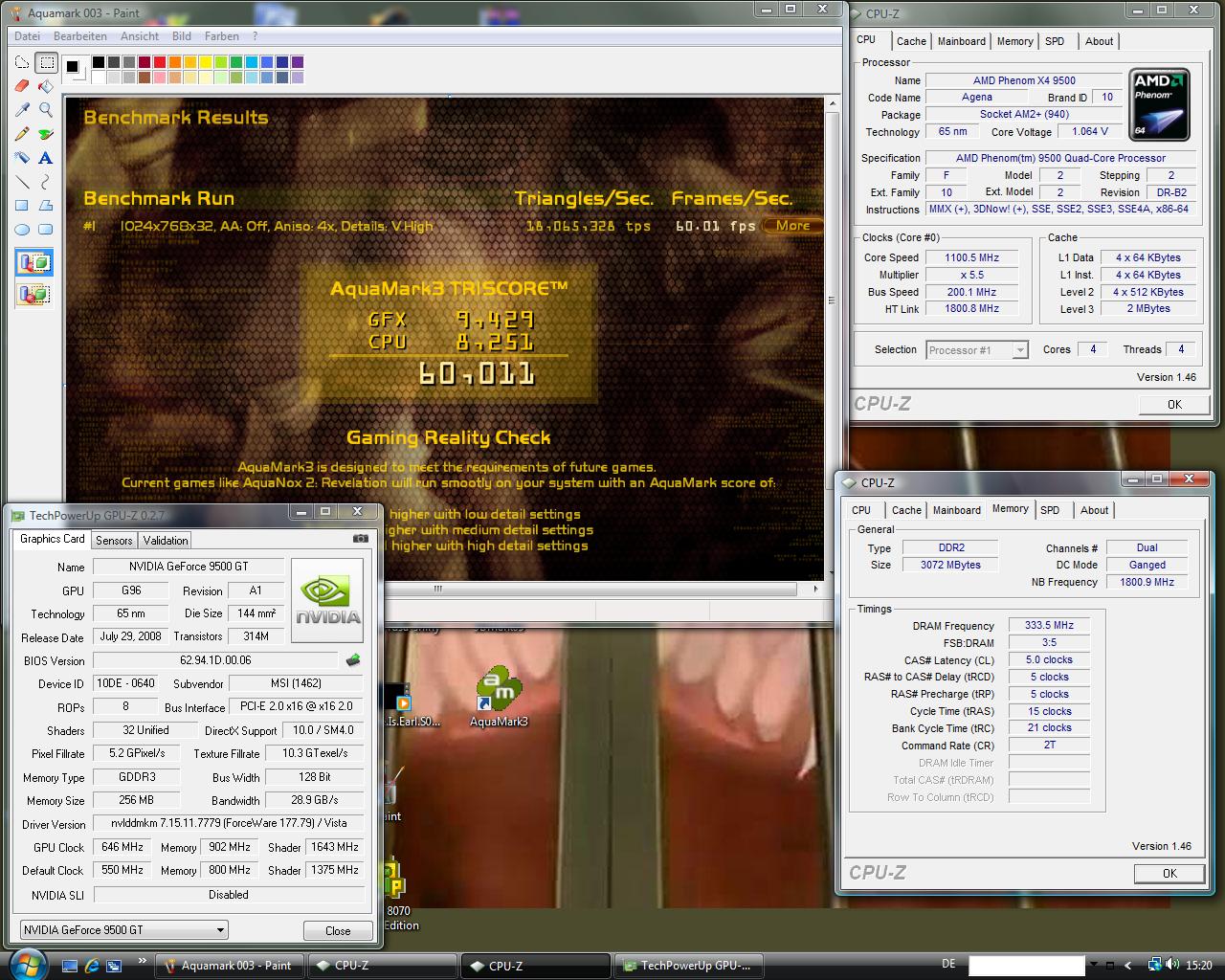
Task: Open Cache tab in top CPU-Z window
Action: pos(911,41)
